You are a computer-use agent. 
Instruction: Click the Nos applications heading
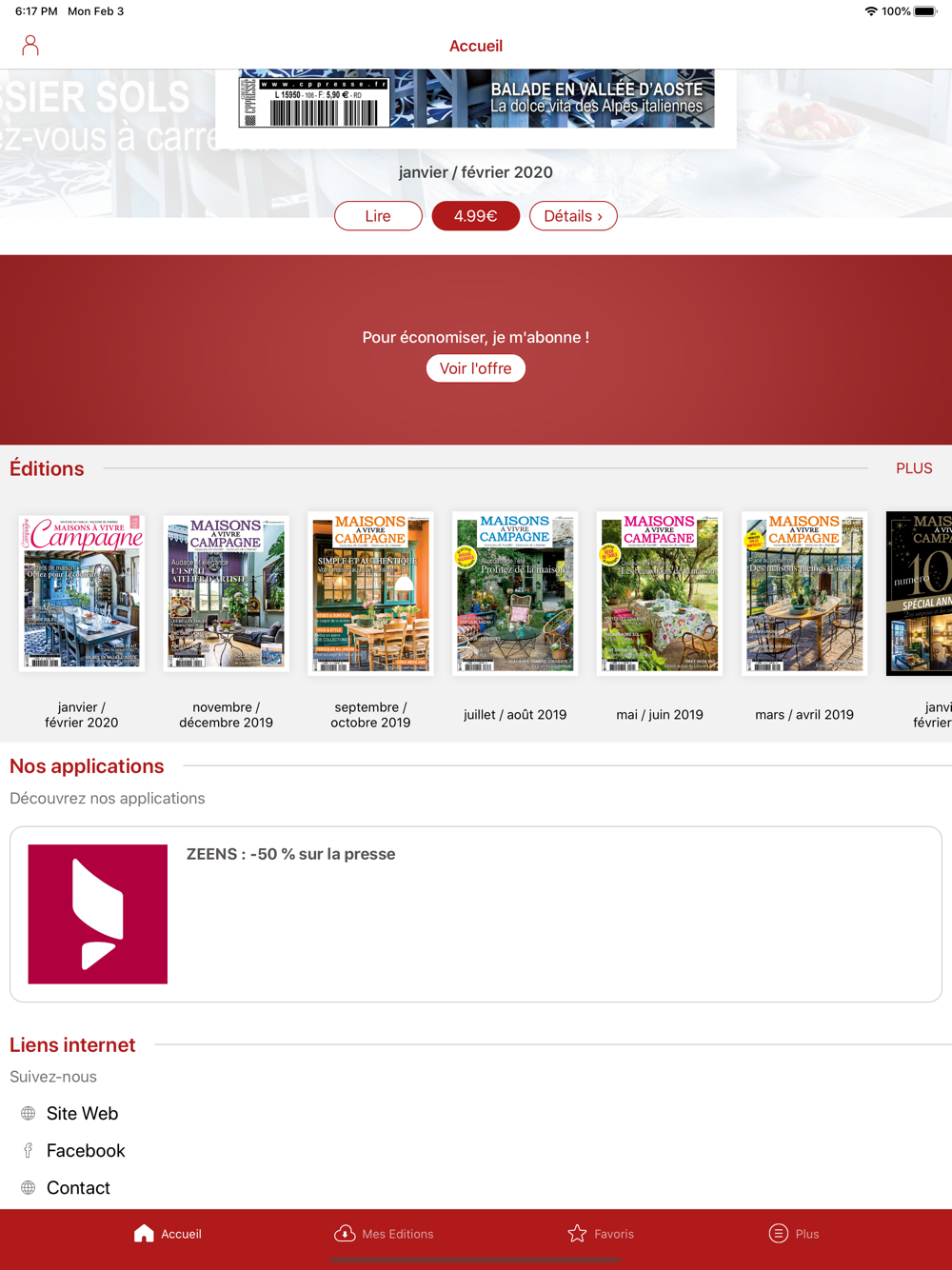pyautogui.click(x=87, y=766)
